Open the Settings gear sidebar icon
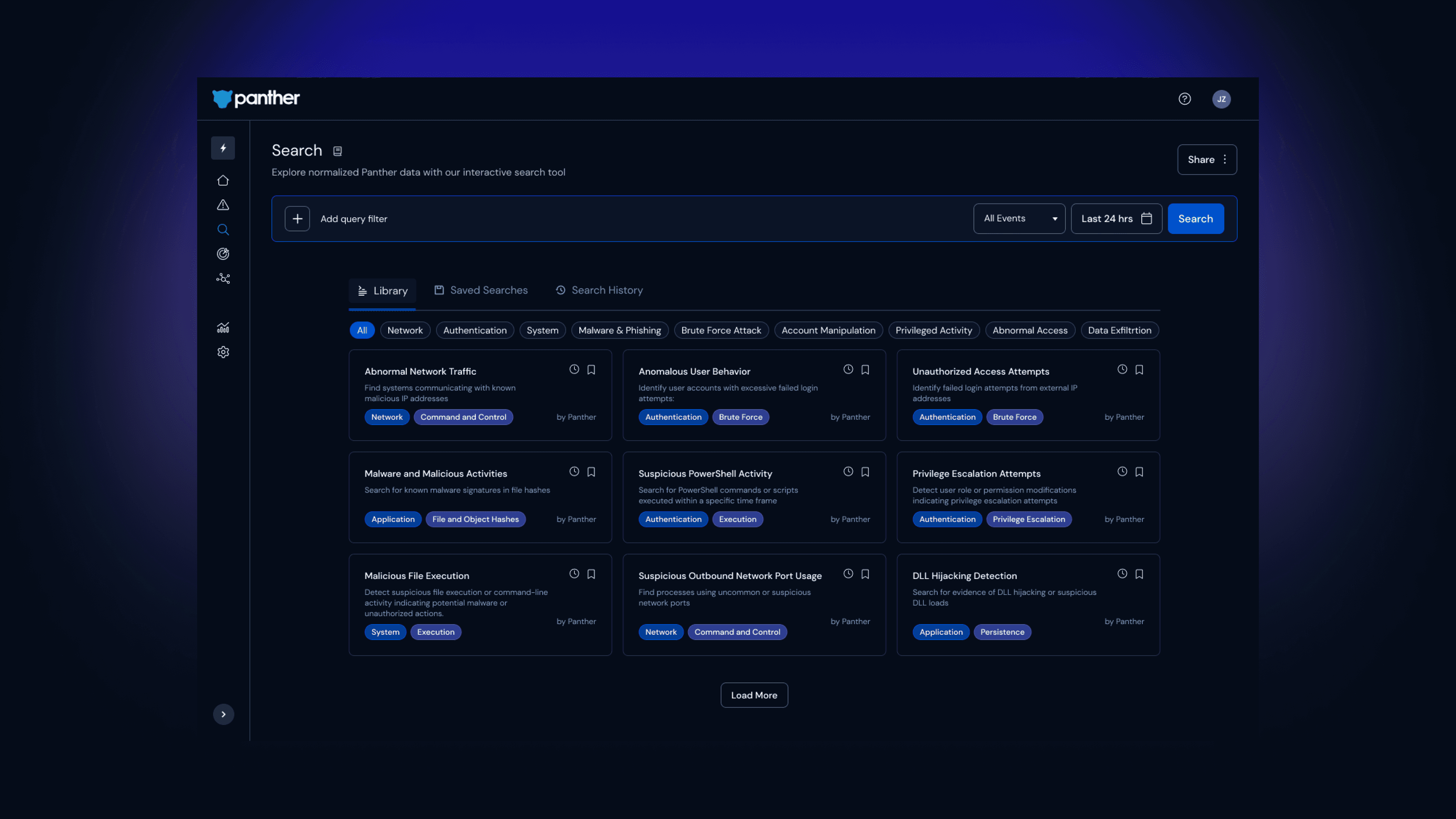Screen dimensions: 1456x819 (x=223, y=352)
